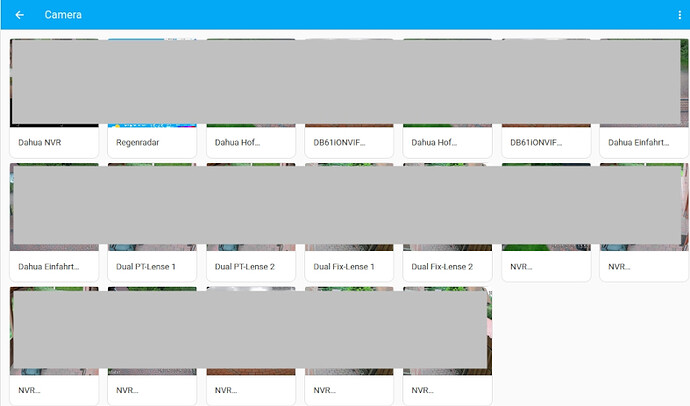Click the Camera page title

[x=63, y=15]
